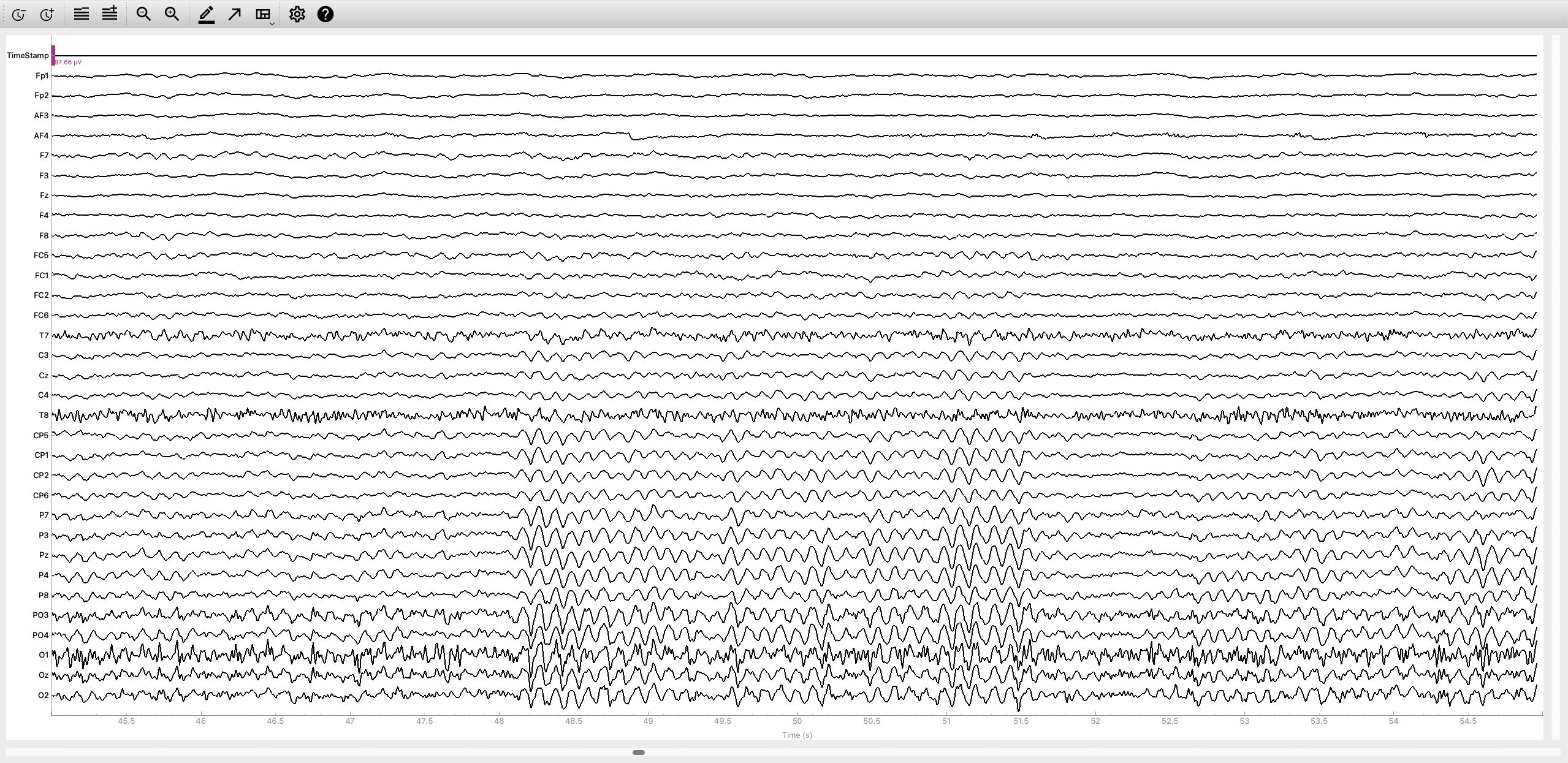Click the Time (s) axis label

coord(797,735)
